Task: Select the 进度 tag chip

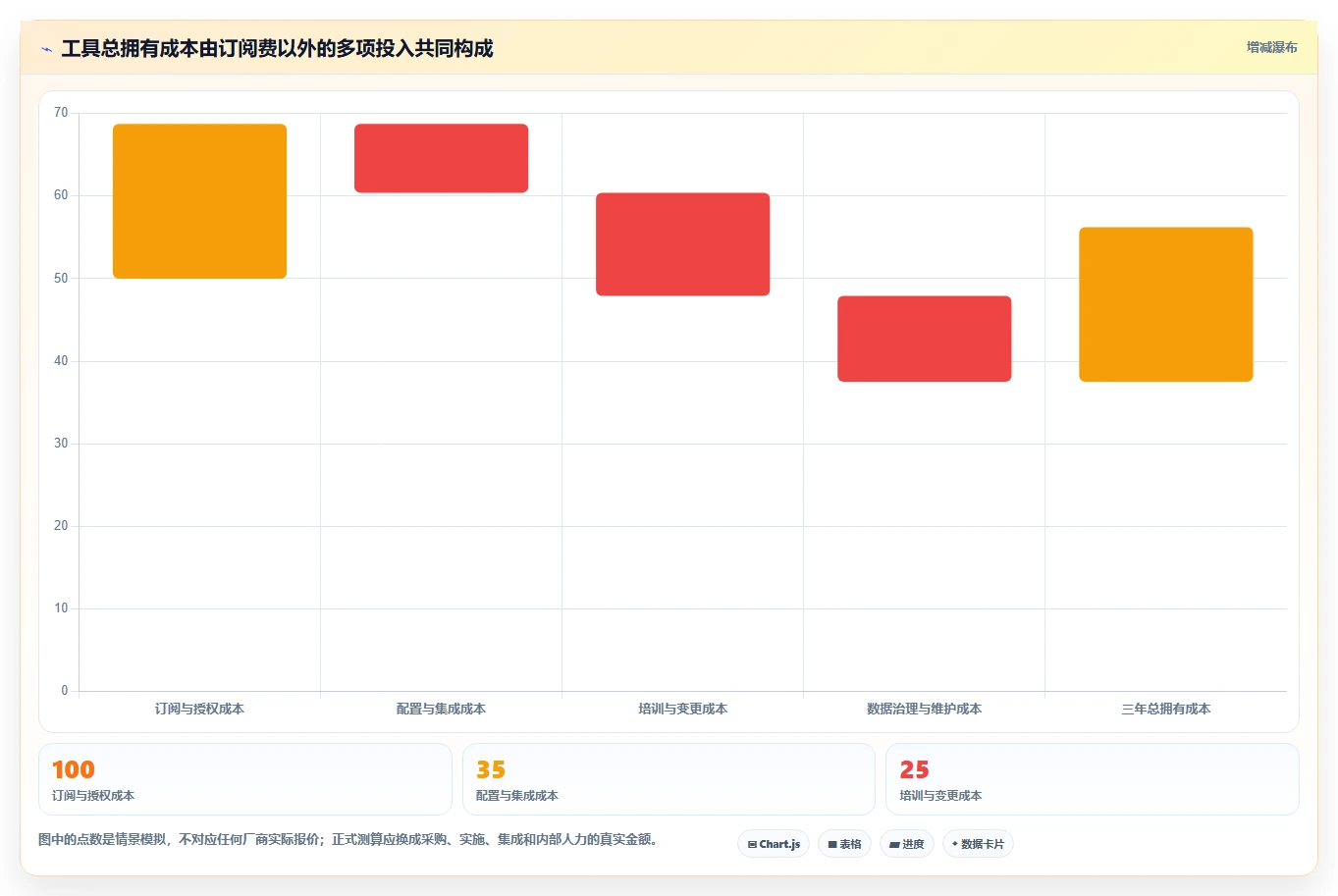Action: pos(907,844)
